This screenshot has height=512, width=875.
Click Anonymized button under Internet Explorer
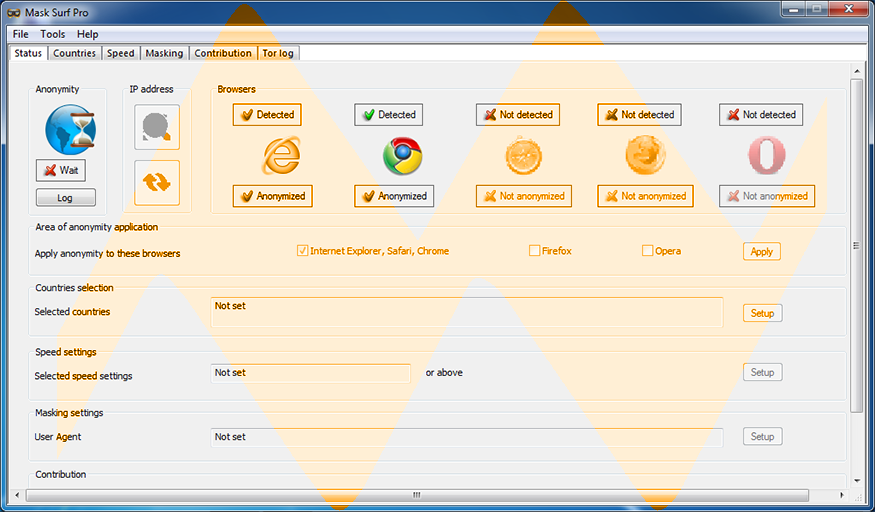[x=272, y=196]
